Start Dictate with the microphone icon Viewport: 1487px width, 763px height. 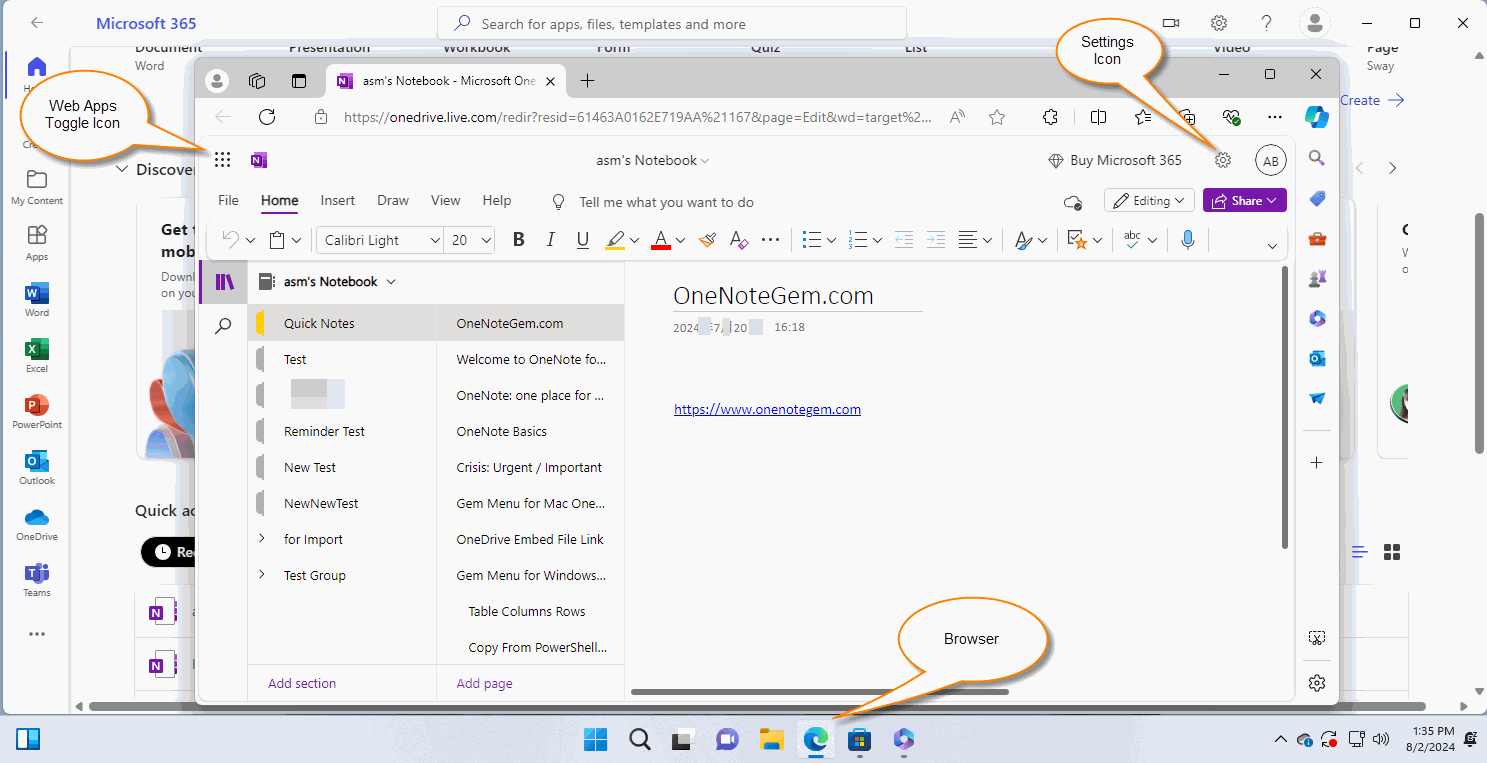(x=1188, y=240)
